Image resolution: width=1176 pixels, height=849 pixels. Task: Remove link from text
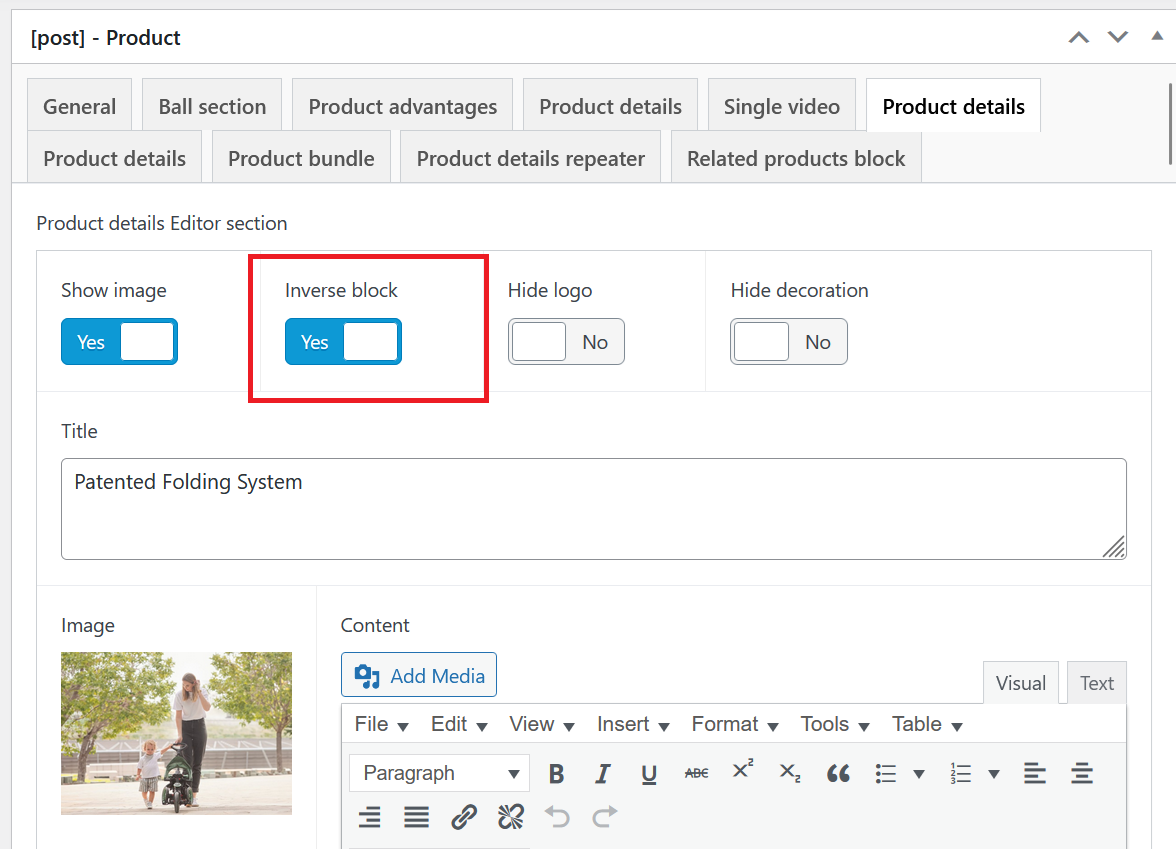click(x=511, y=817)
